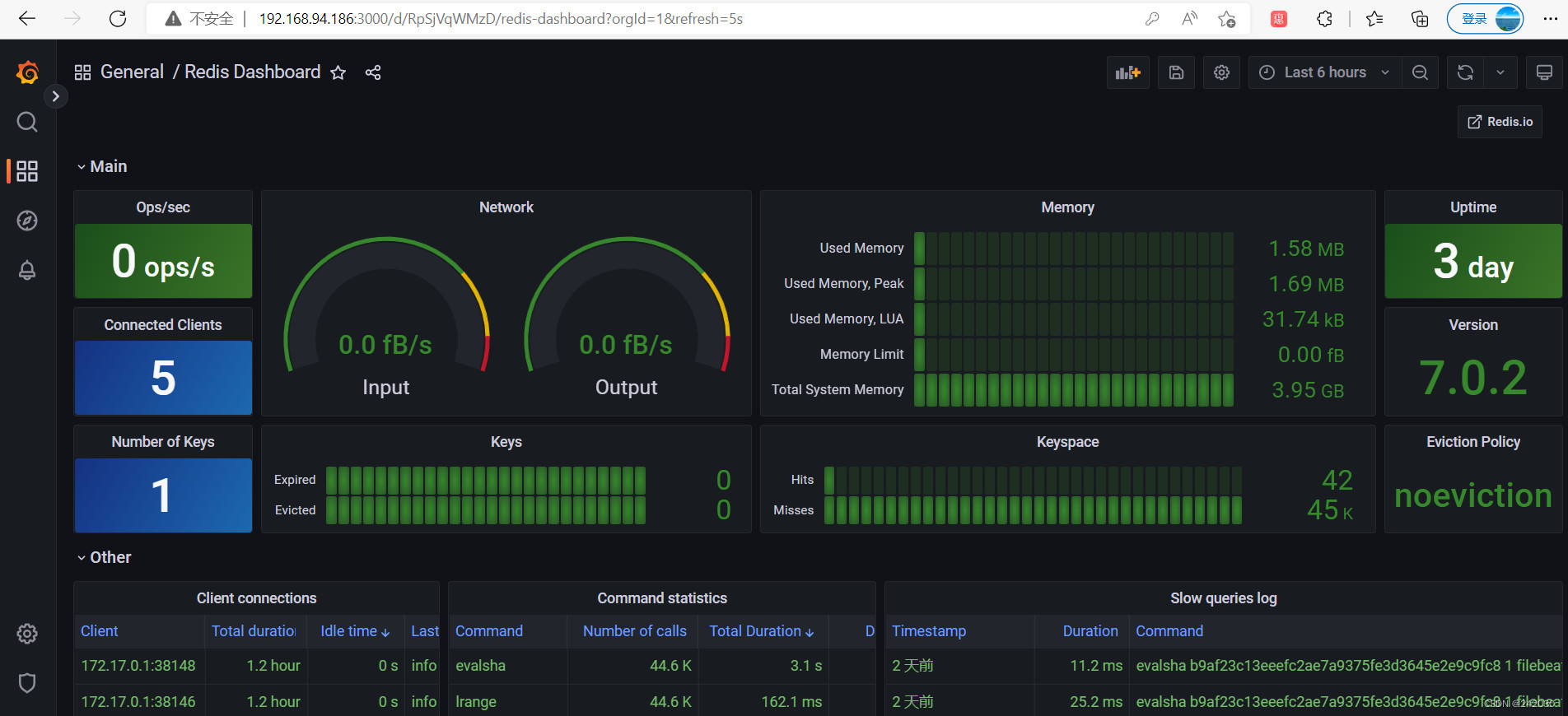
Task: Open the Network panel title menu
Action: point(506,207)
